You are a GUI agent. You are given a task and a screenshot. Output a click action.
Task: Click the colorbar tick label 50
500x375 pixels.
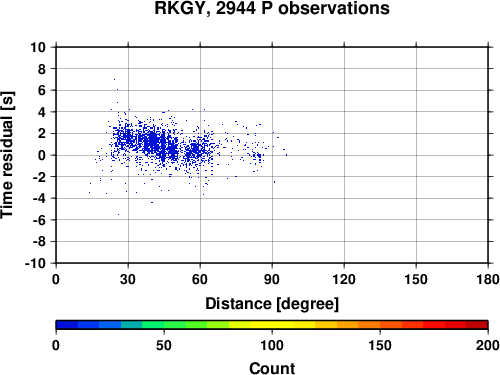coord(164,345)
